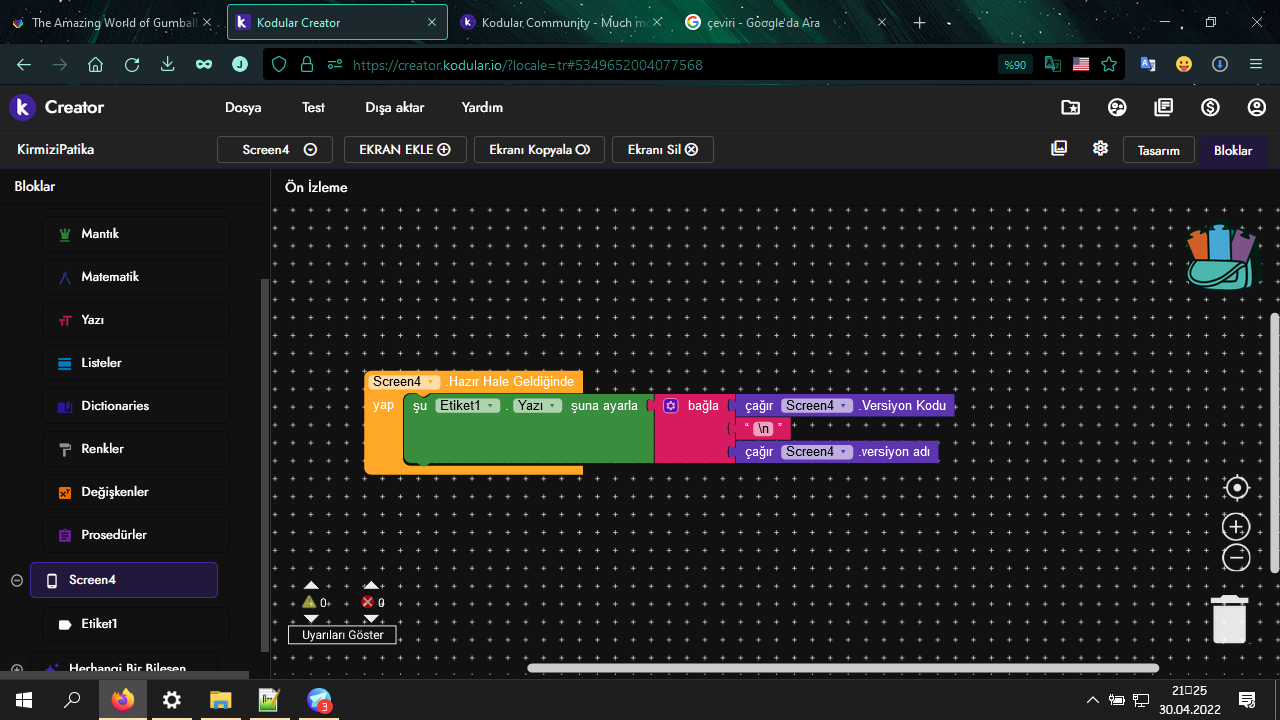
Task: Open the Screen4 dropdown on the event block
Action: click(404, 382)
